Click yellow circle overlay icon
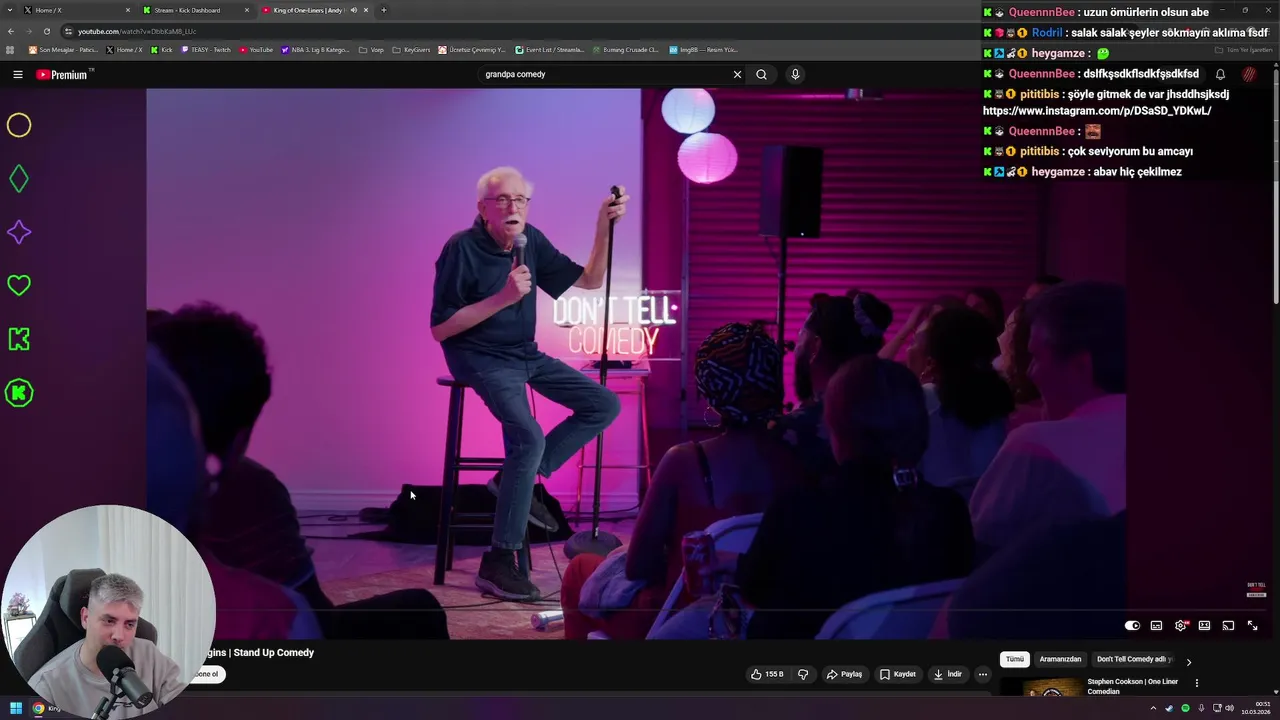The width and height of the screenshot is (1280, 720). [19, 125]
